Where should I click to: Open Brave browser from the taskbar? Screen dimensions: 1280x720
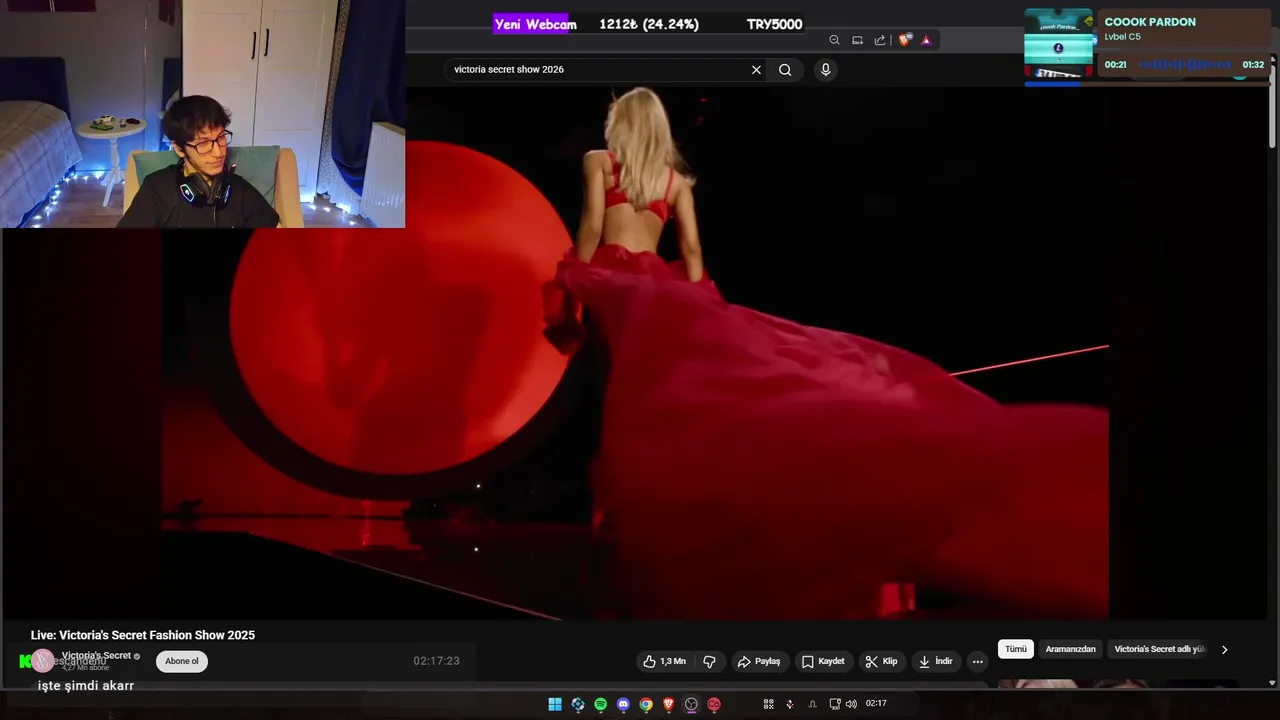pos(669,704)
